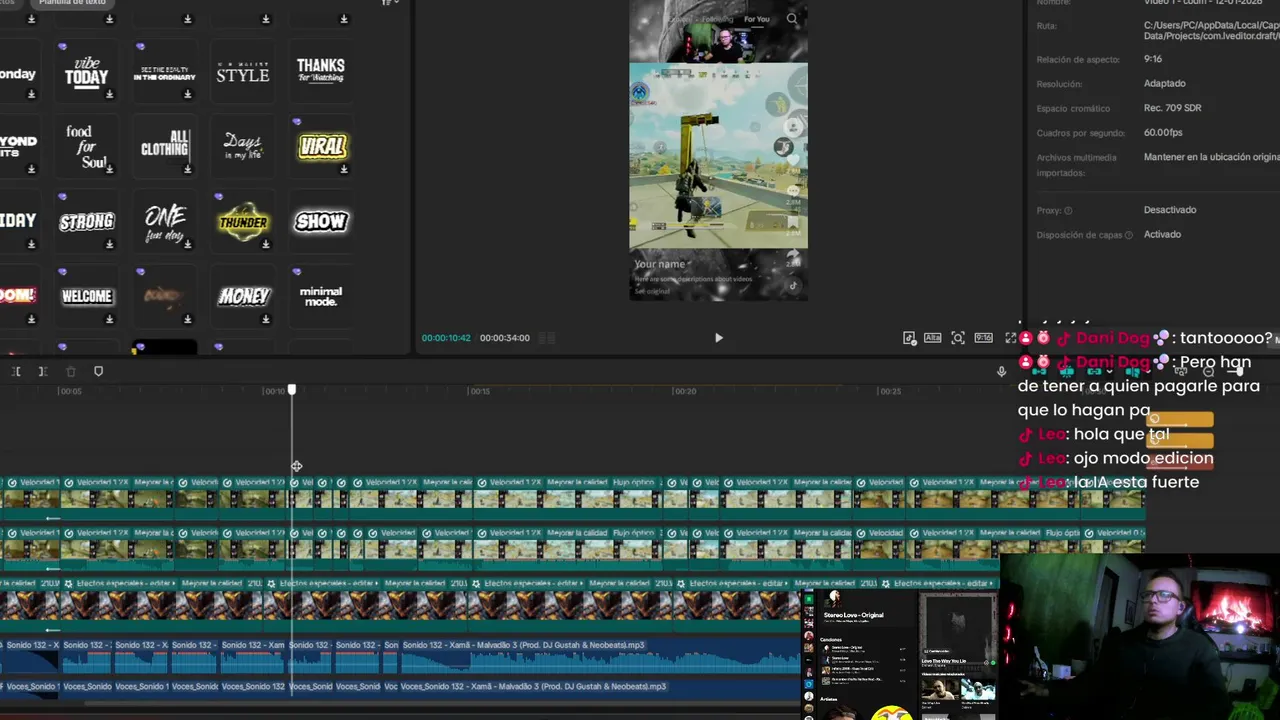Download the 'VIRAL' text template
Viewport: 1280px width, 720px height.
[344, 169]
